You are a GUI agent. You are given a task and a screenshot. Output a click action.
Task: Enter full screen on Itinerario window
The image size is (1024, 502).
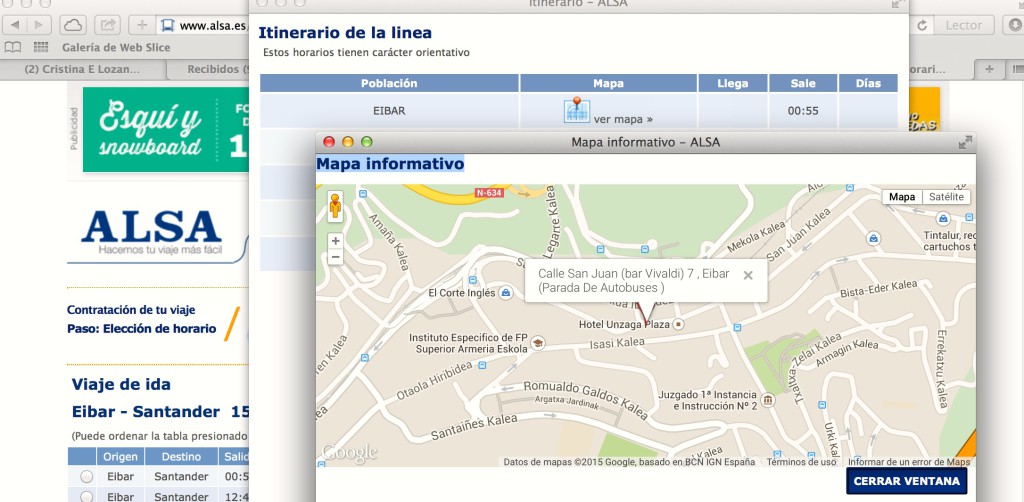[899, 3]
